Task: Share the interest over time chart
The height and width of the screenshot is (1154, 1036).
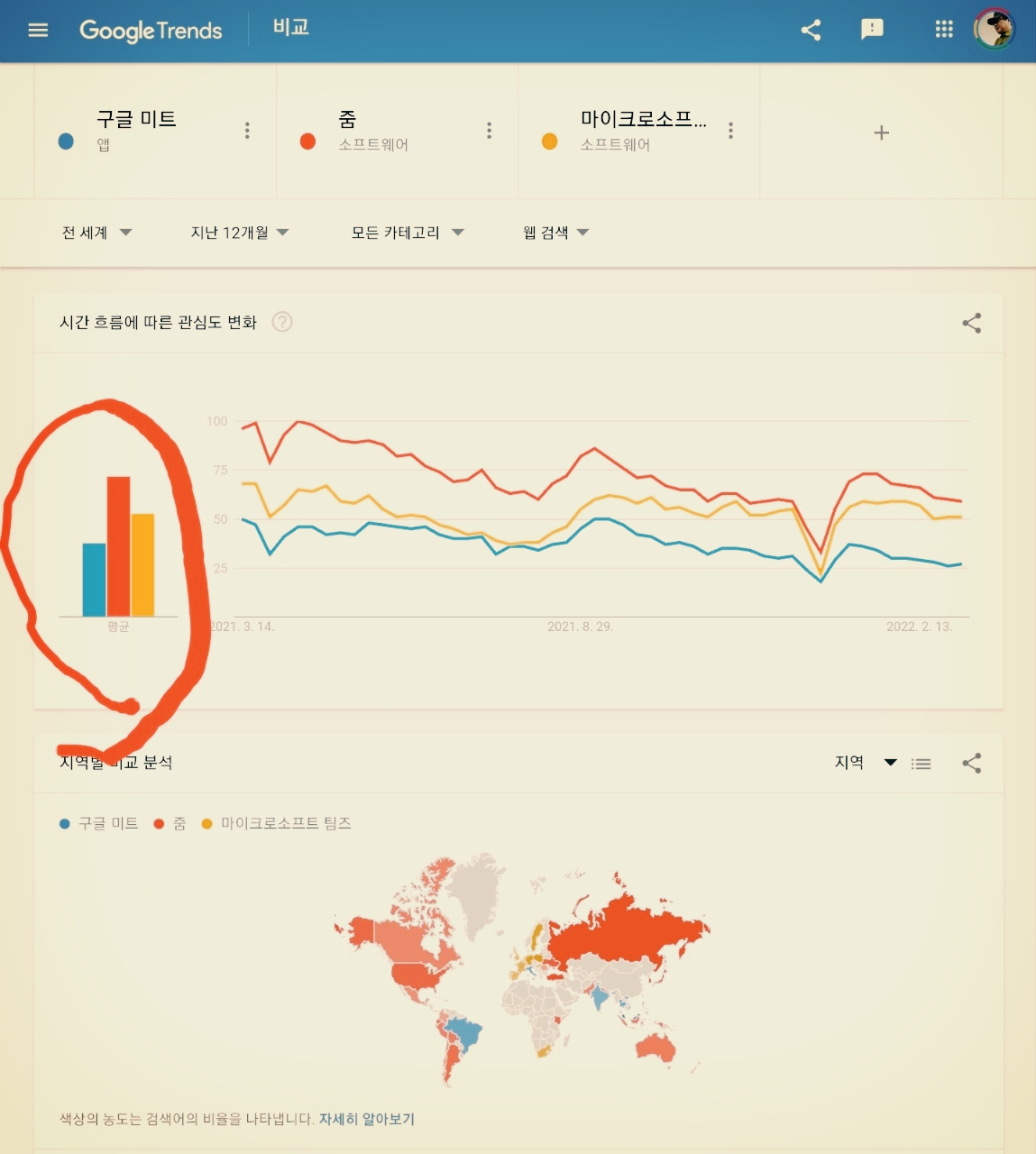Action: (x=971, y=323)
